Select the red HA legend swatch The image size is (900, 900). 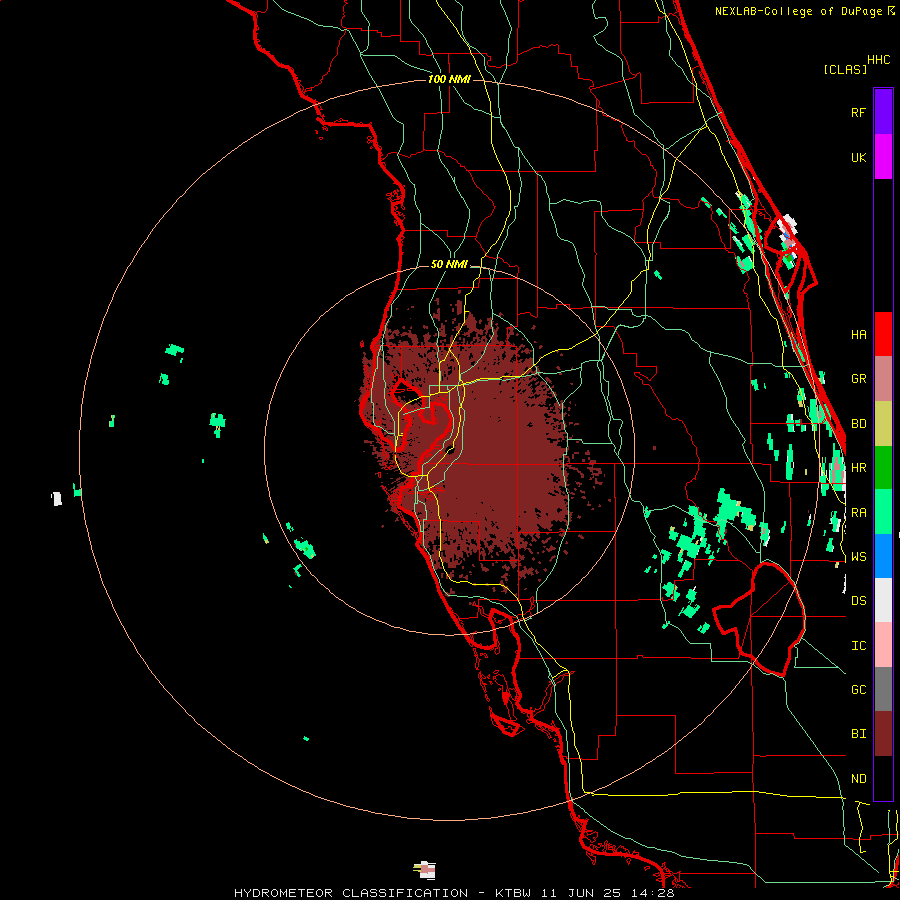click(x=883, y=334)
